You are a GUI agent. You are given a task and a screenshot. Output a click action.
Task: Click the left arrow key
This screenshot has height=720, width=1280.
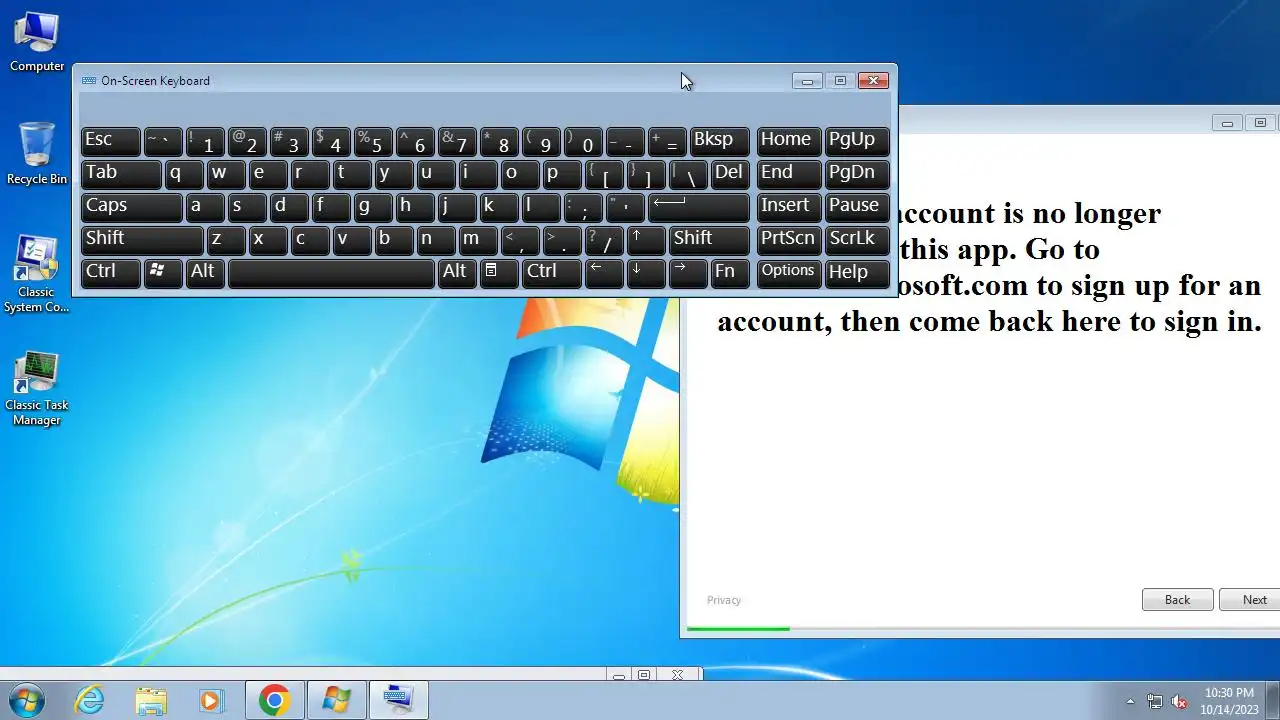coord(604,273)
